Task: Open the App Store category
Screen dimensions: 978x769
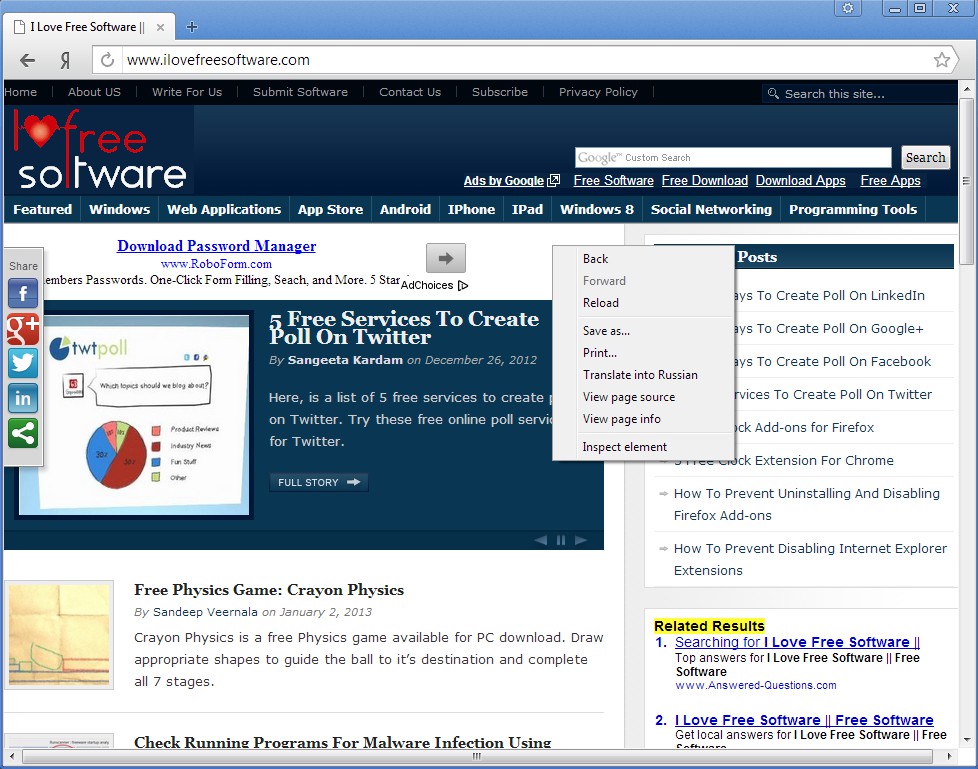Action: coord(331,210)
